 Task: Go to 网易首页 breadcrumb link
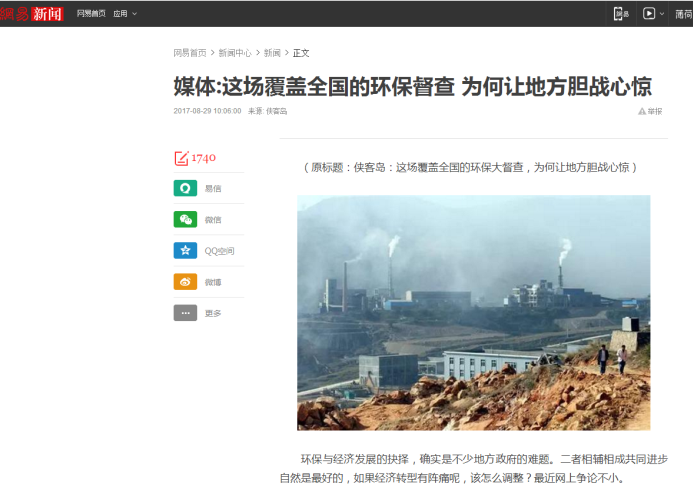click(190, 53)
